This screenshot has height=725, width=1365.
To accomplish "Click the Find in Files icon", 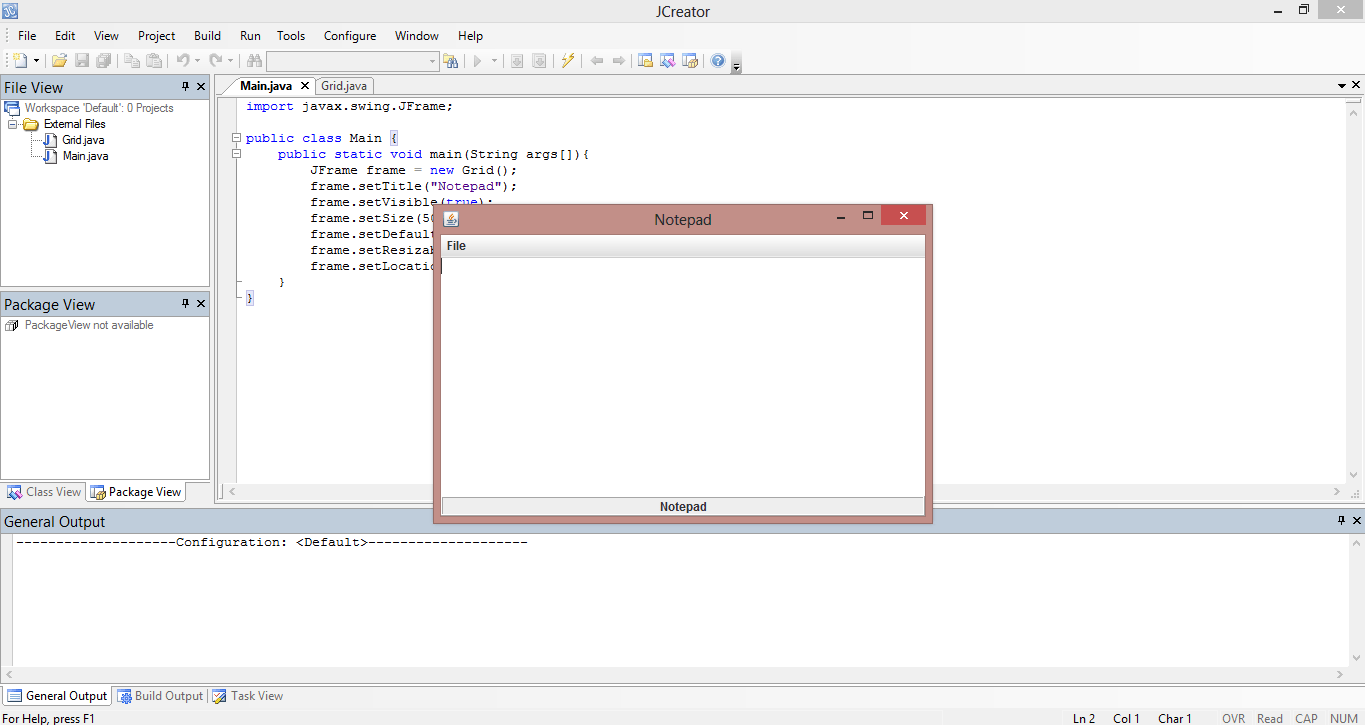I will [x=451, y=61].
